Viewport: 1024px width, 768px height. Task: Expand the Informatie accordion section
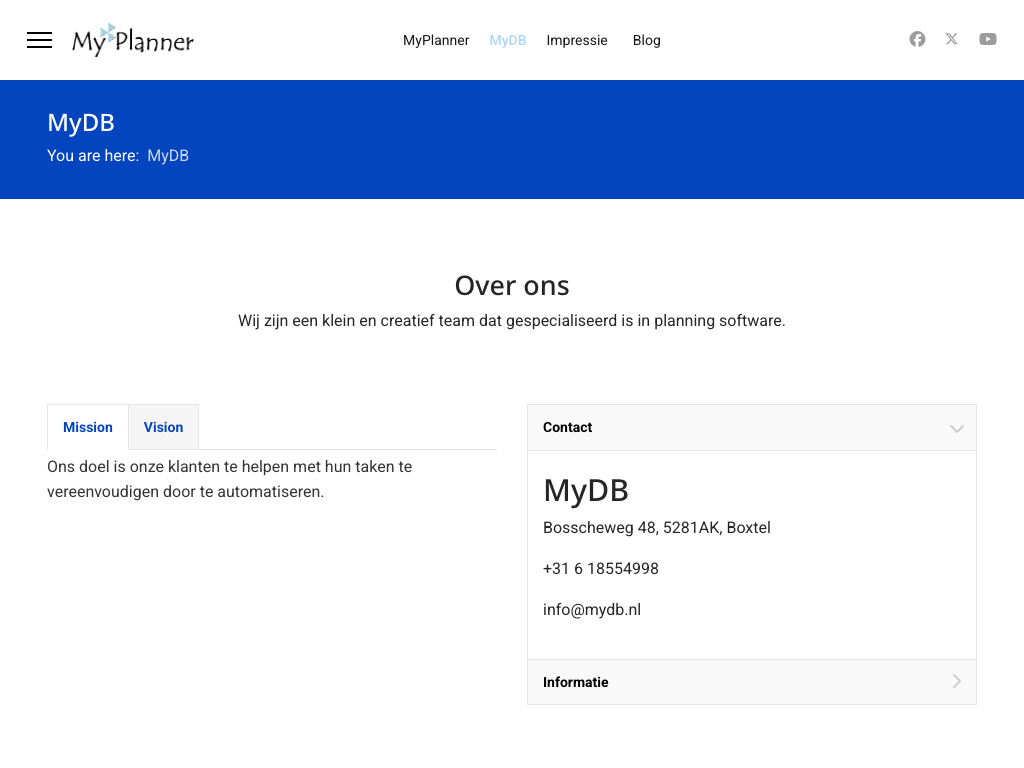[576, 682]
